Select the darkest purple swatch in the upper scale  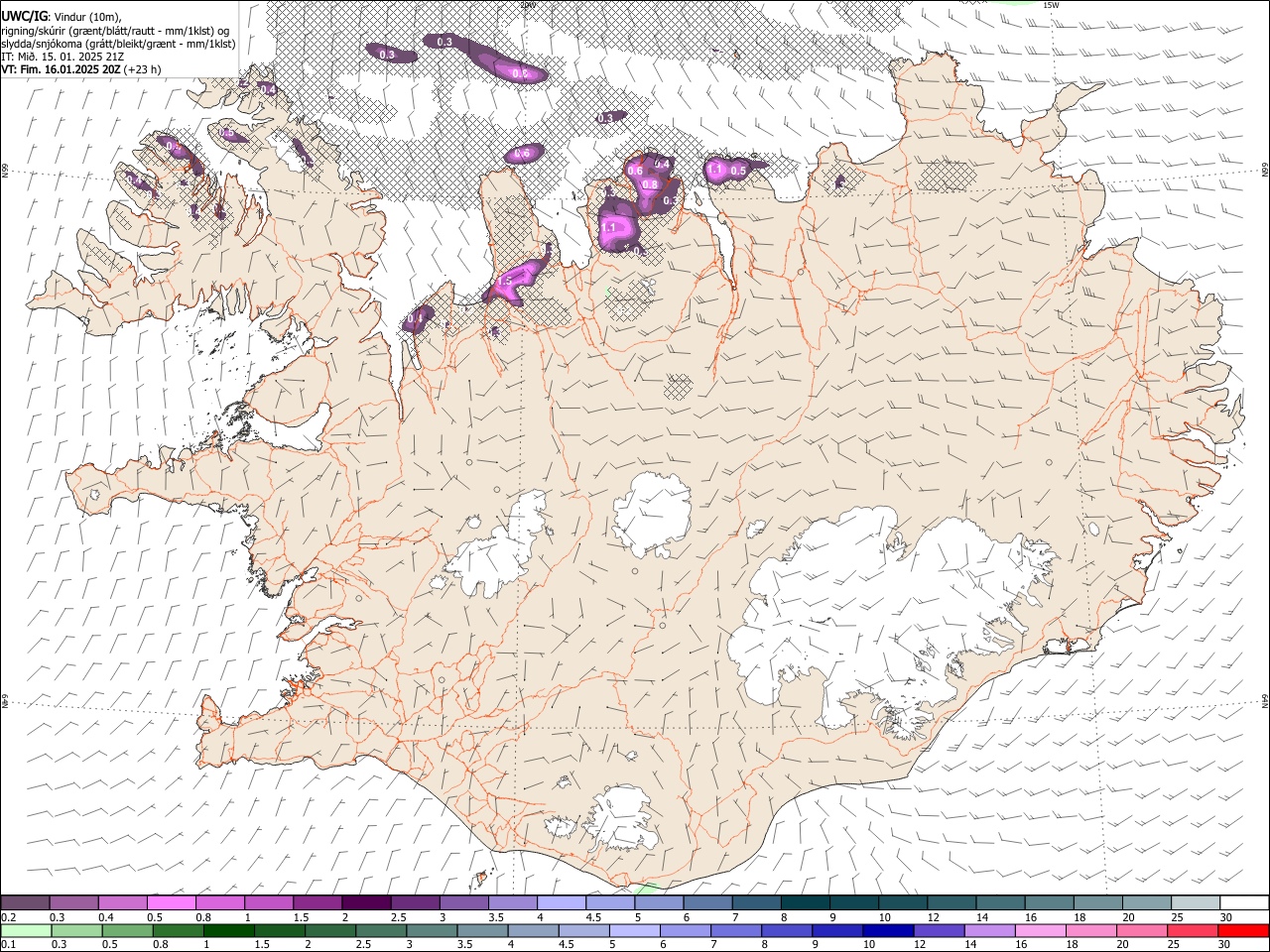(366, 902)
